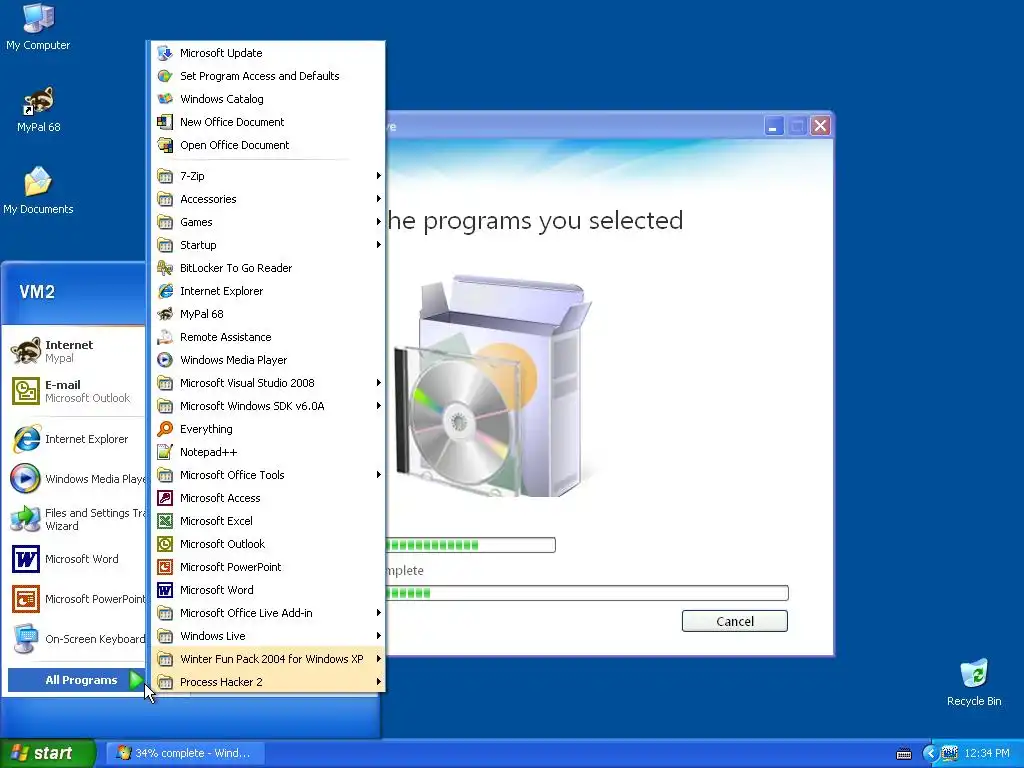
Task: Expand hidden tray icons chevron
Action: pos(930,754)
